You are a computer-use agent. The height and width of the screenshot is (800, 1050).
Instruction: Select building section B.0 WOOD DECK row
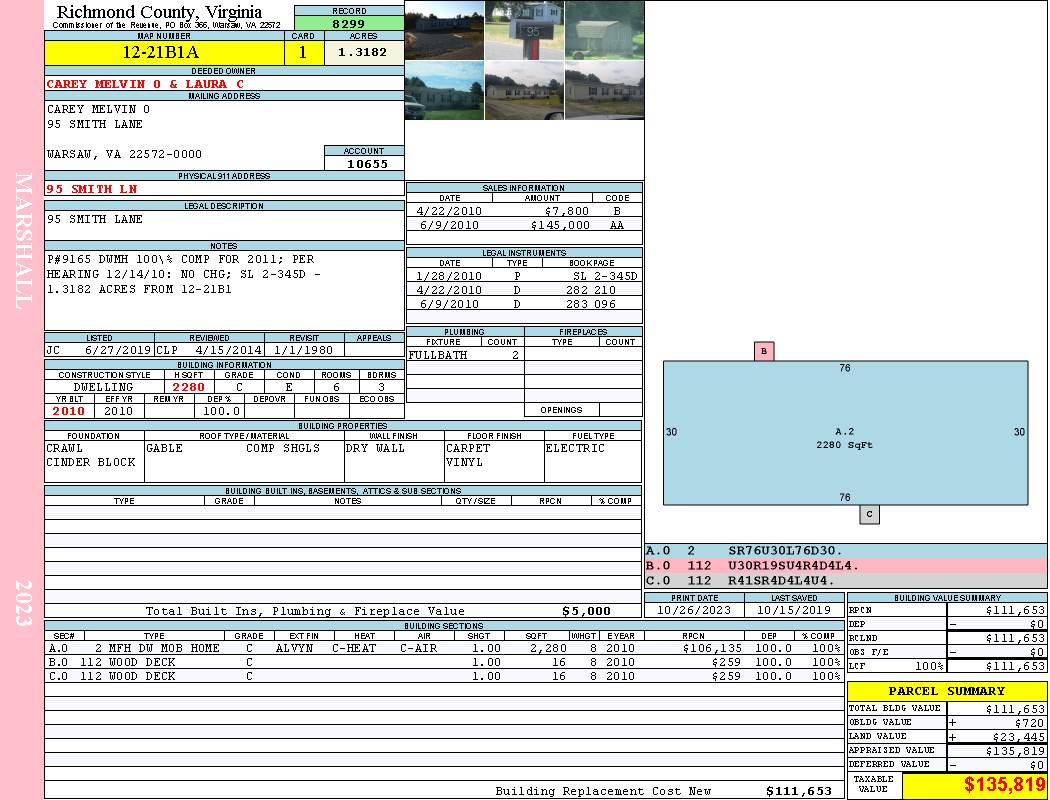[444, 662]
